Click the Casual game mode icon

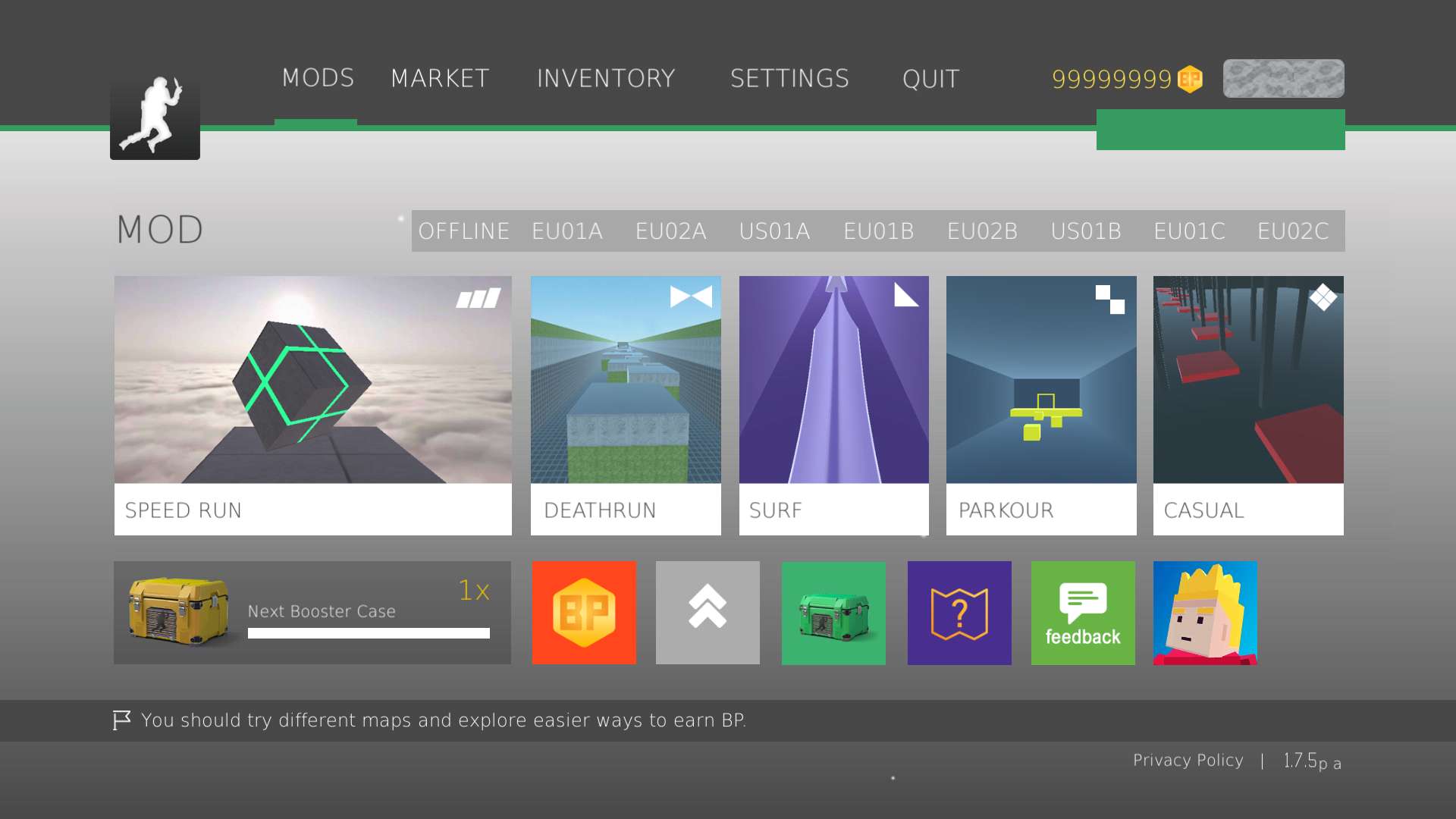click(x=1249, y=405)
